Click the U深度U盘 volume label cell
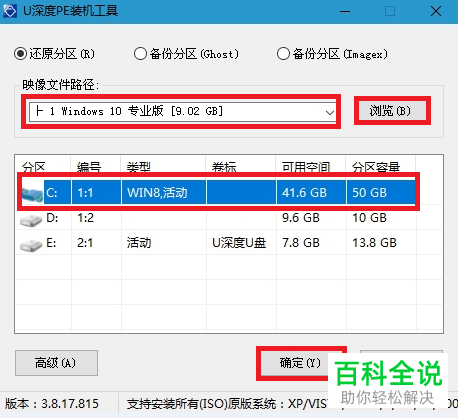458x418 pixels. click(x=239, y=243)
